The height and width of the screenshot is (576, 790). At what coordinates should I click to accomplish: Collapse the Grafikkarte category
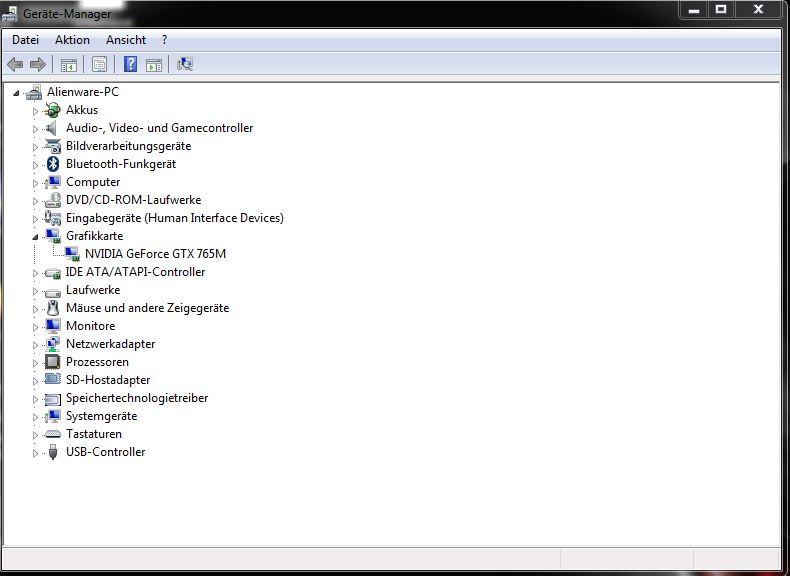35,237
